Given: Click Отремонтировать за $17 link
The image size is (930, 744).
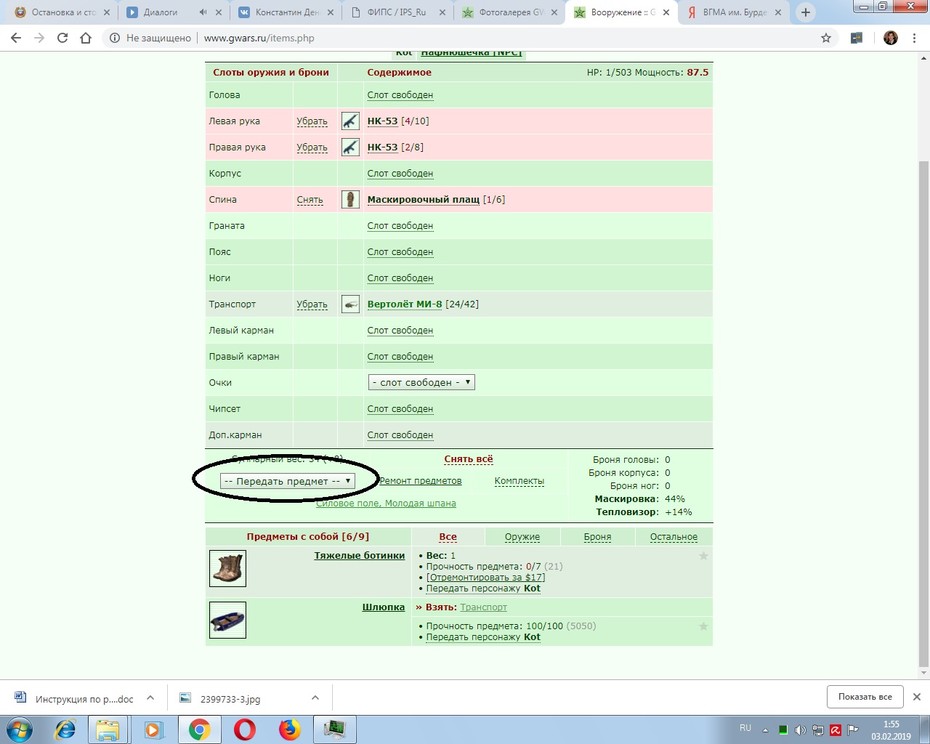Looking at the screenshot, I should coord(486,577).
